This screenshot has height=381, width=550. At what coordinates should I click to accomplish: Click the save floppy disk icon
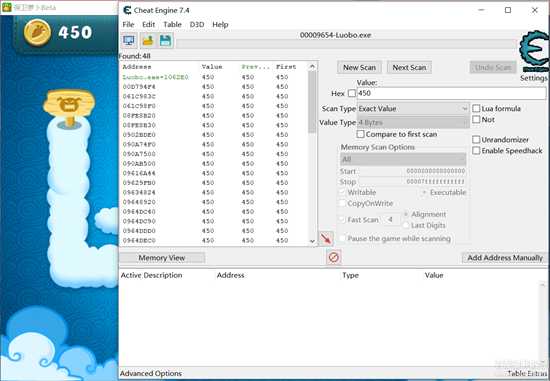pyautogui.click(x=165, y=41)
